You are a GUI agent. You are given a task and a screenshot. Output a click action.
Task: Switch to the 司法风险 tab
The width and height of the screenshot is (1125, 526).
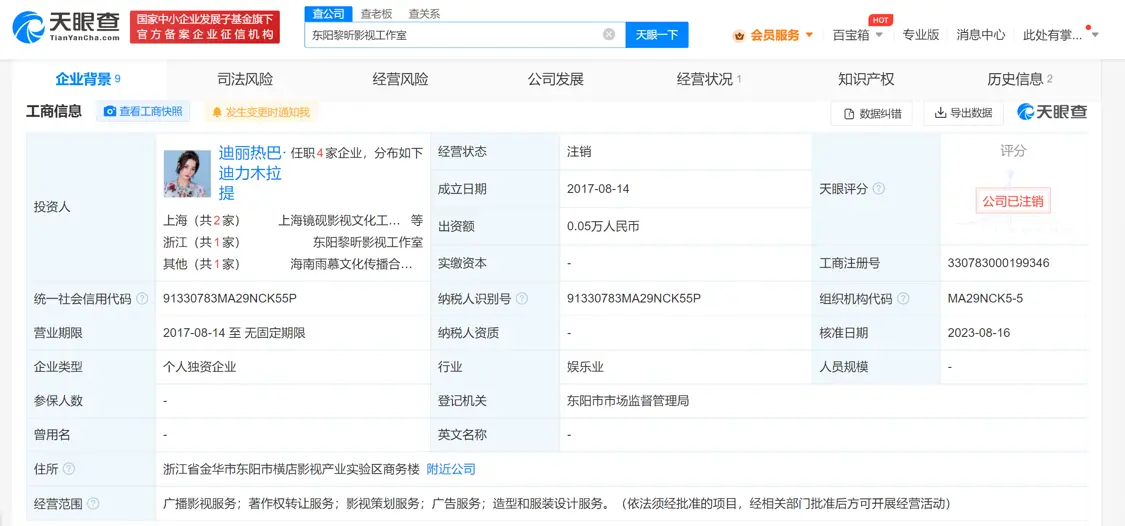pos(245,79)
